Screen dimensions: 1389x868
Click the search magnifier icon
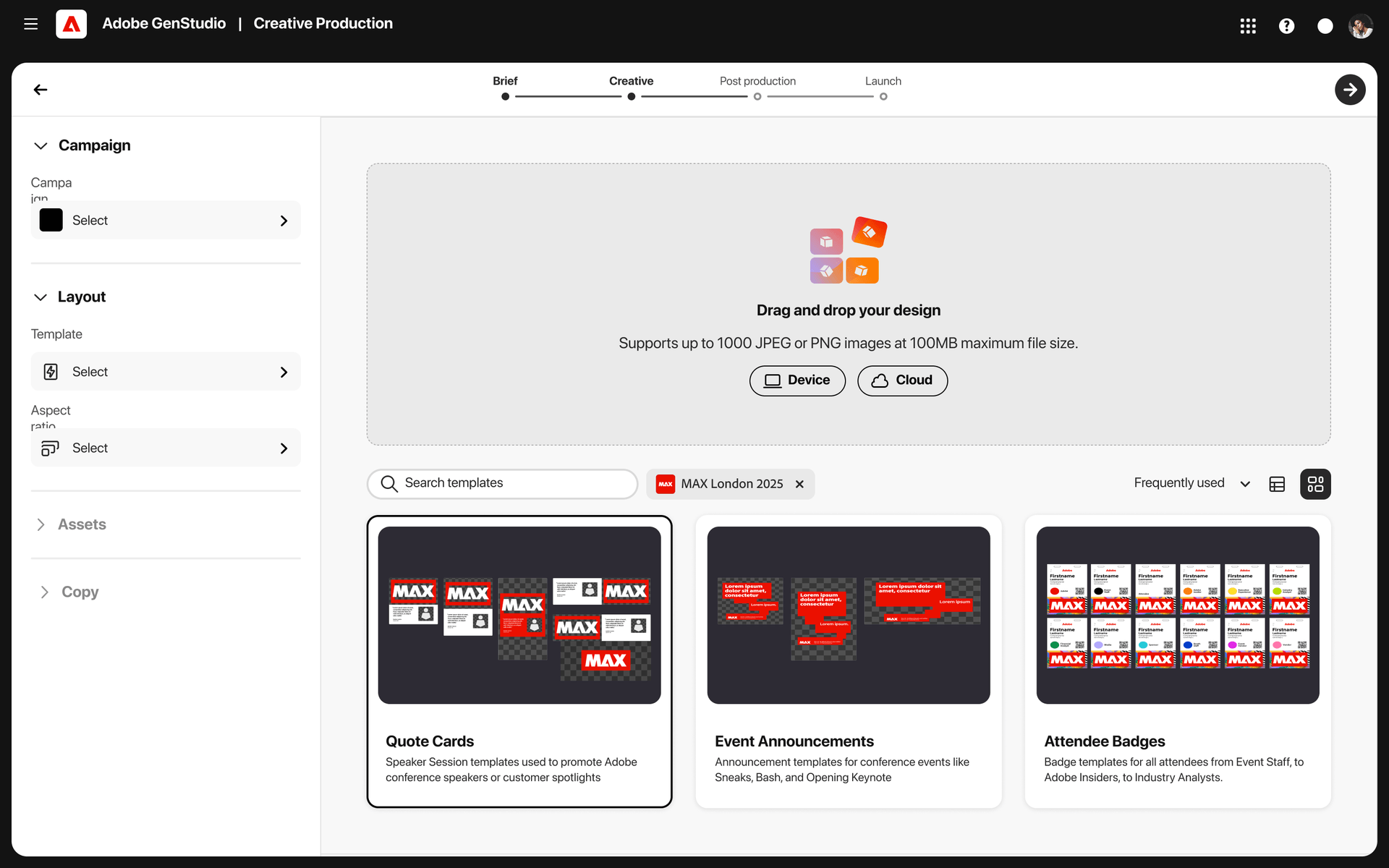(x=389, y=483)
